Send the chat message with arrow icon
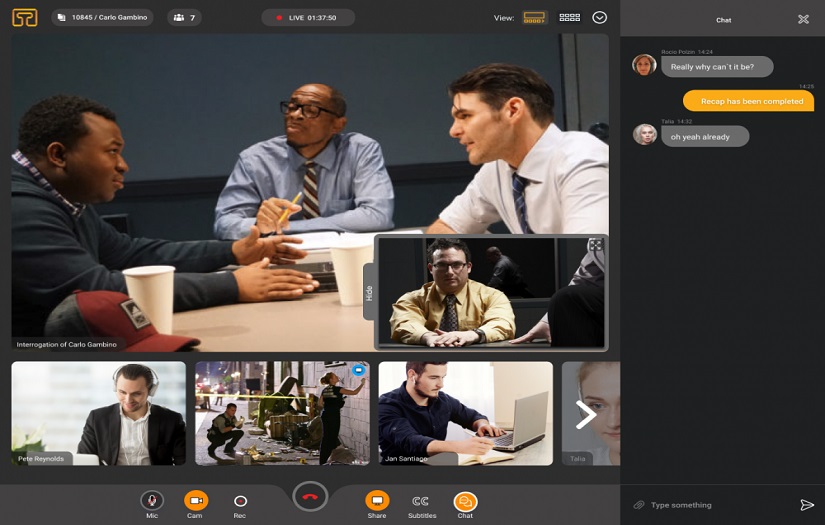 807,505
